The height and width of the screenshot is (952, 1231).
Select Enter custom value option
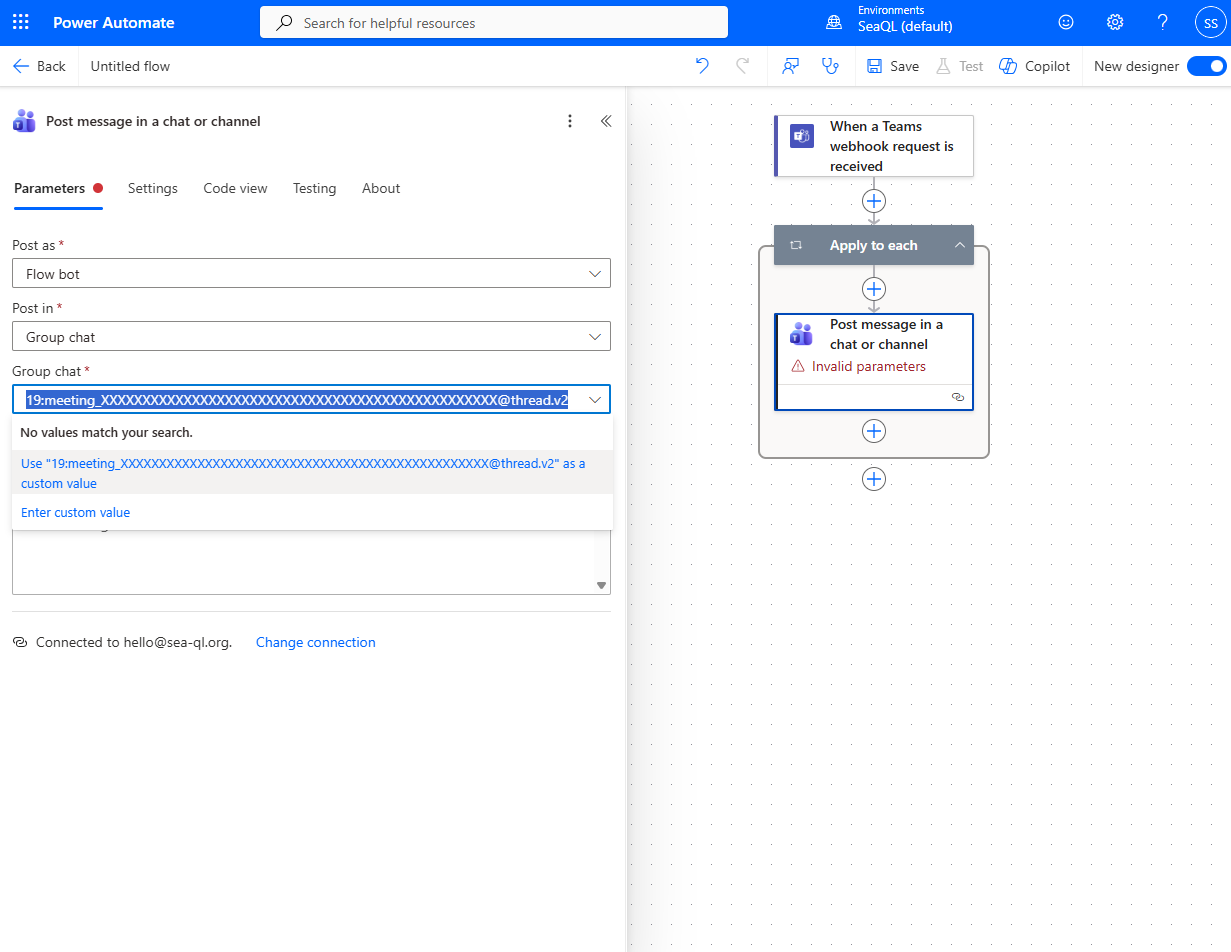[76, 512]
